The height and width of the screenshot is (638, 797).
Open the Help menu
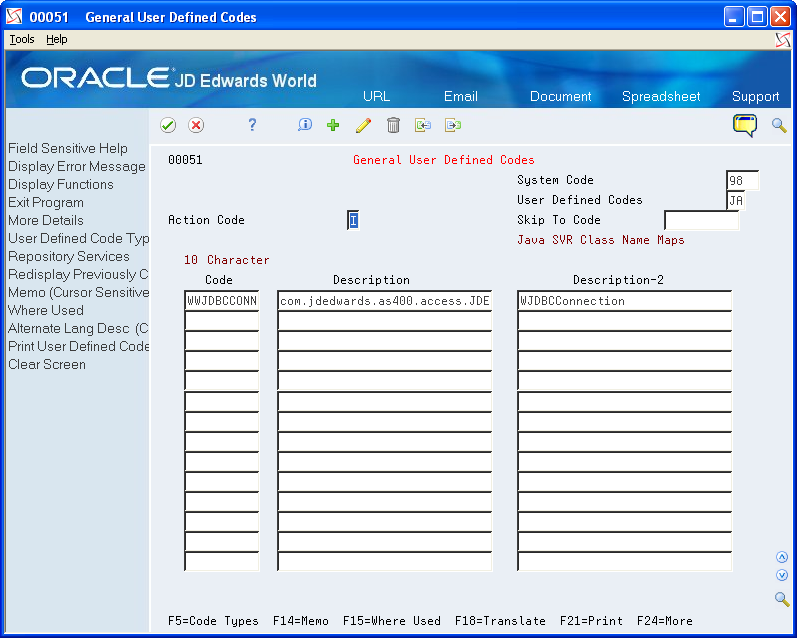click(56, 39)
